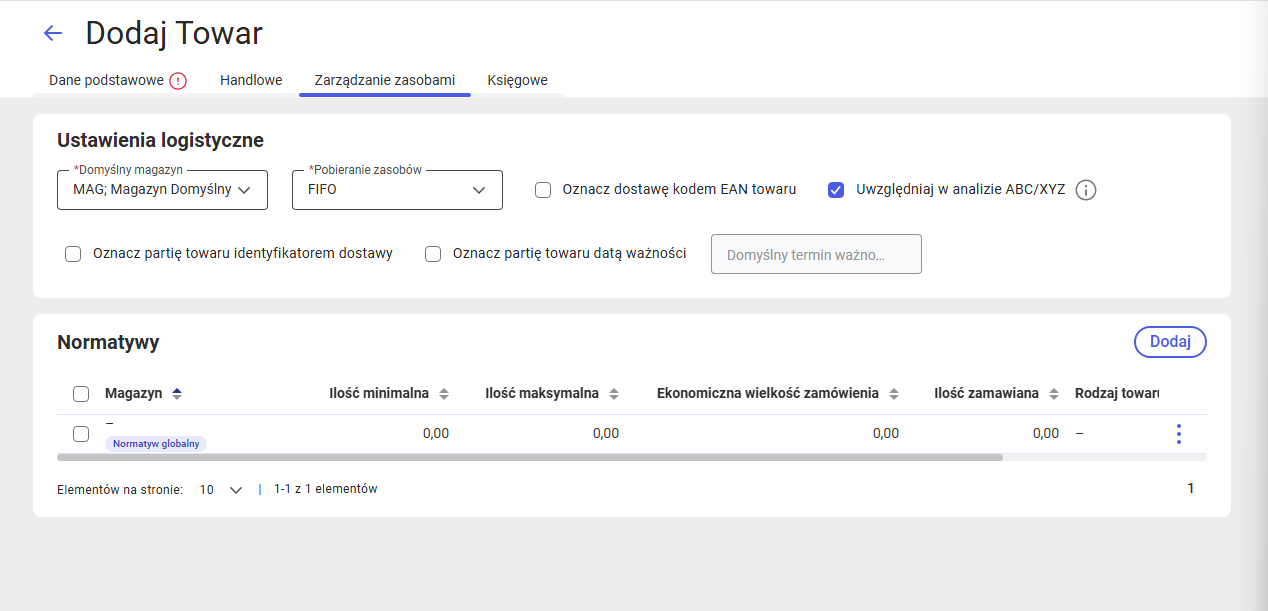The width and height of the screenshot is (1268, 611).
Task: Click the horizontal scrollbar of Normatywy table
Action: tap(530, 457)
